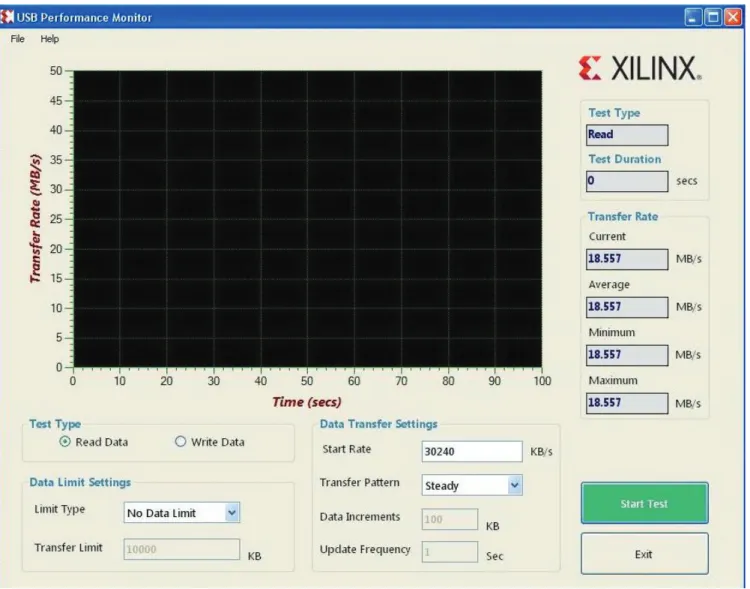The image size is (750, 589).
Task: Click the Xilinx app icon in title bar
Action: (x=7, y=17)
